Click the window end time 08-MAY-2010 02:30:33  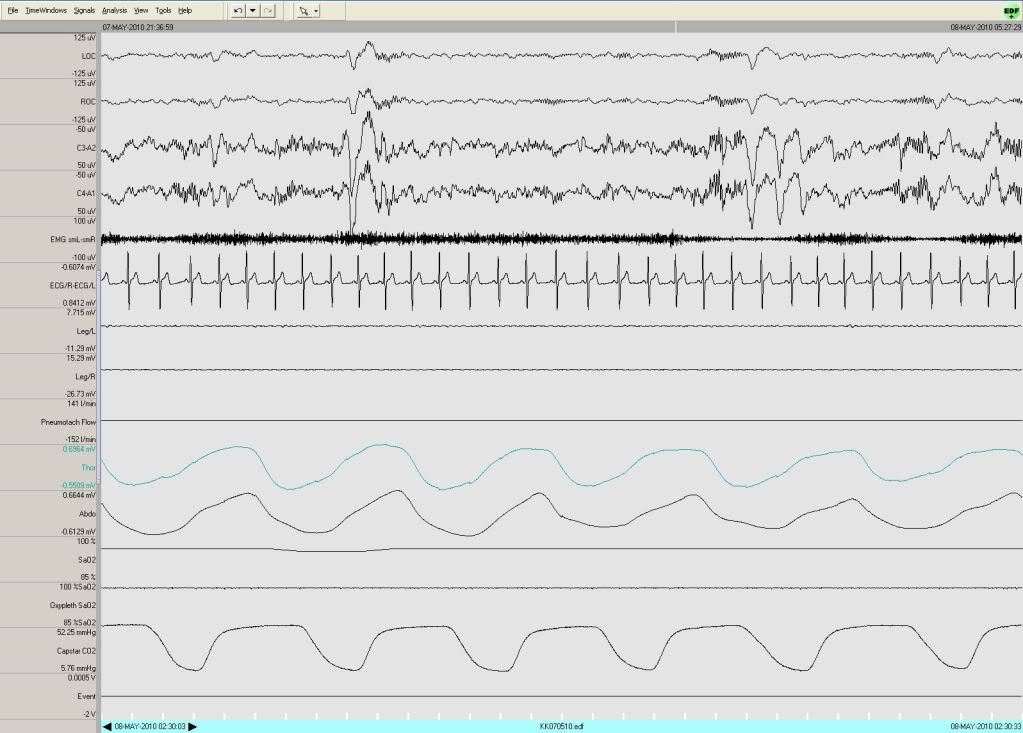click(986, 726)
